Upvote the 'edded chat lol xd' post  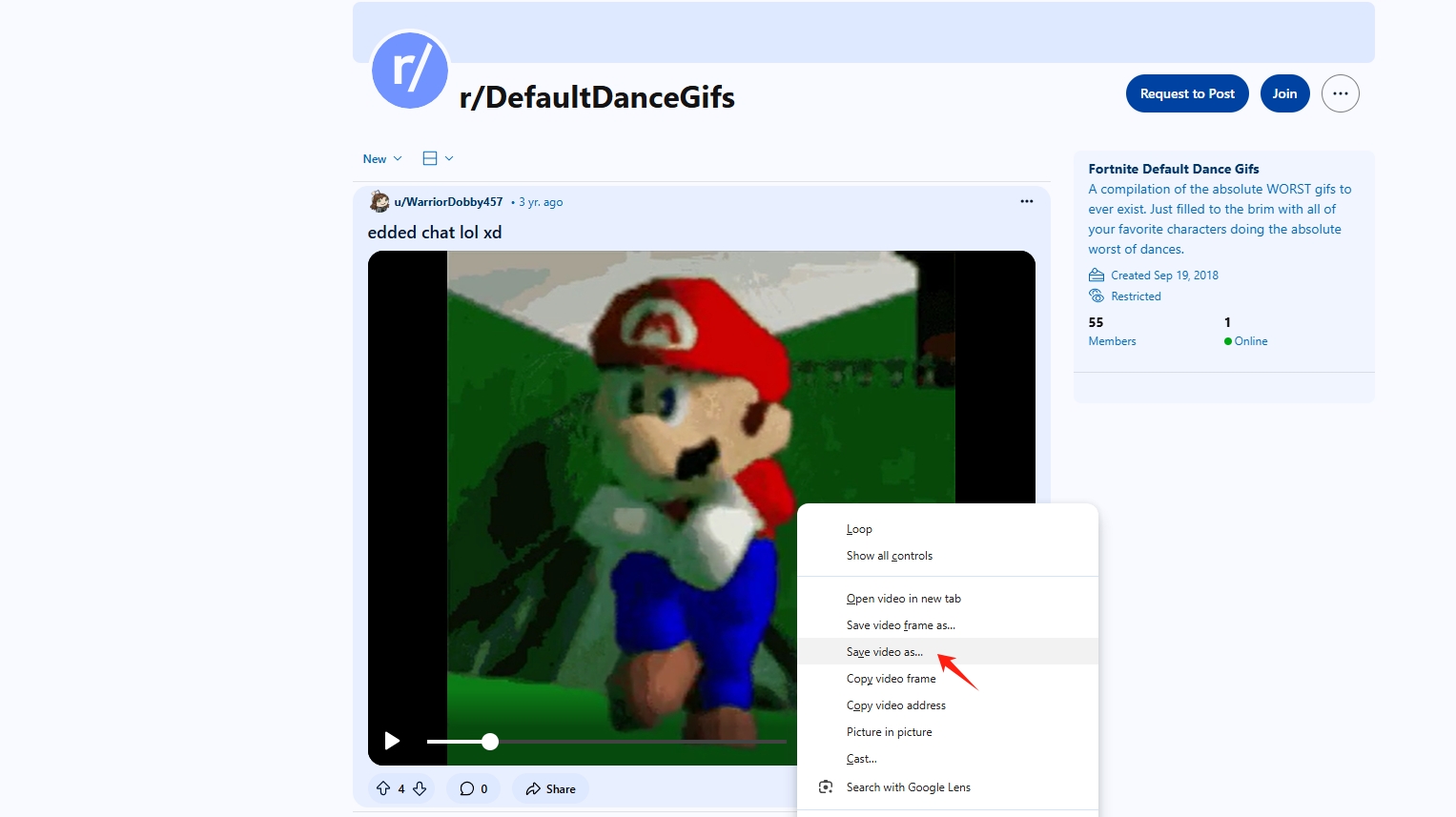point(383,788)
